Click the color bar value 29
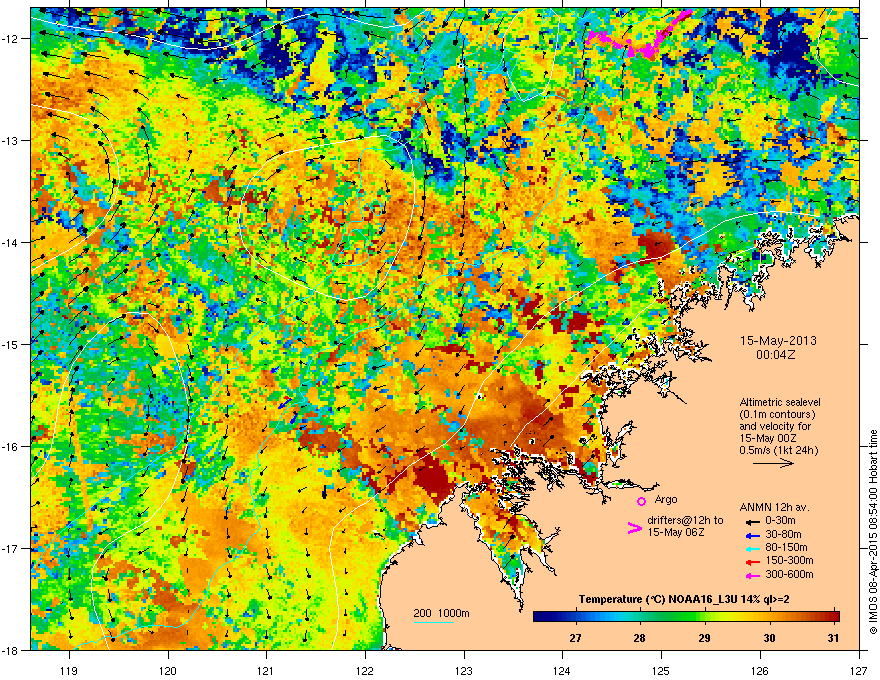The height and width of the screenshot is (680, 880). click(704, 638)
